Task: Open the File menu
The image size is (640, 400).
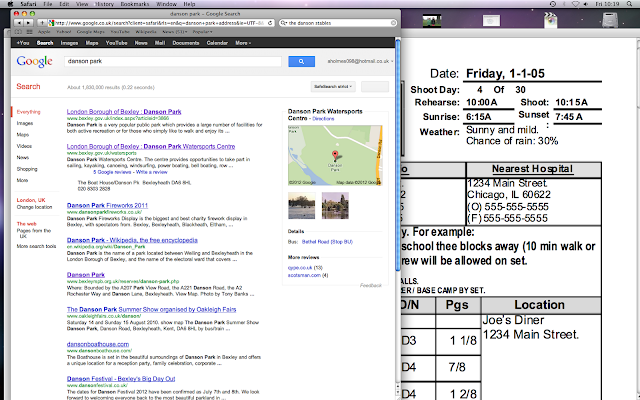Action: [48, 4]
